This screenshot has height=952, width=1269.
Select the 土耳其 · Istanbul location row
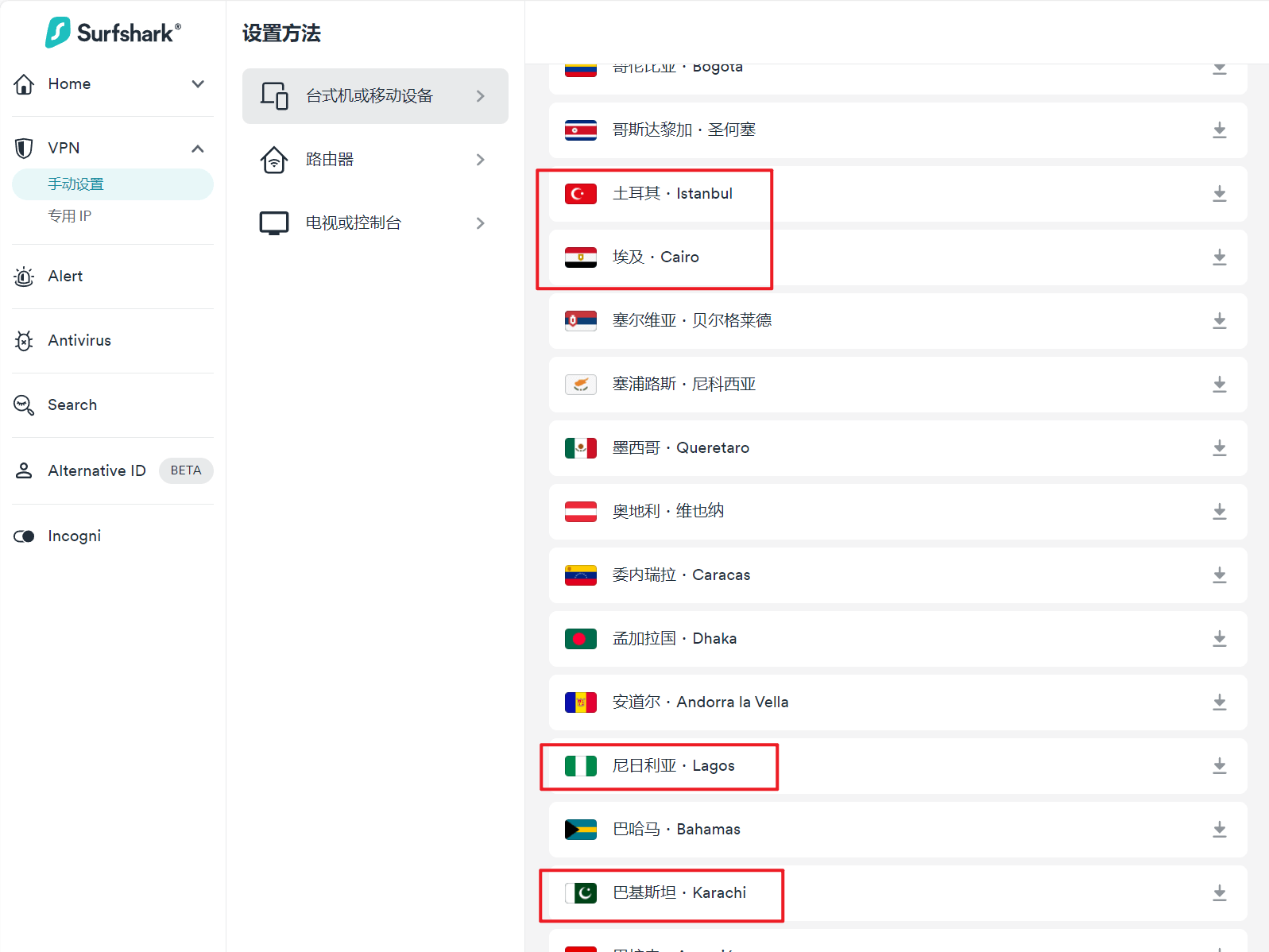[898, 194]
